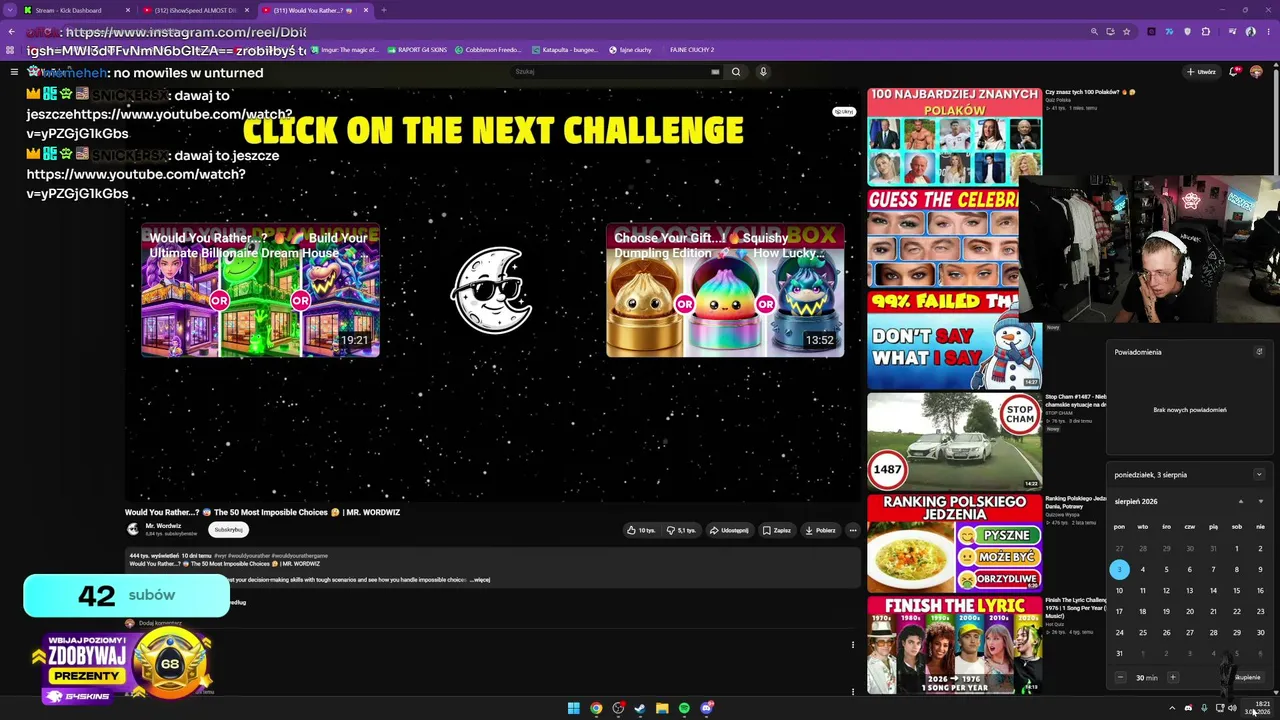Like the video with thumbs-up button
Viewport: 1280px width, 720px height.
click(x=641, y=530)
